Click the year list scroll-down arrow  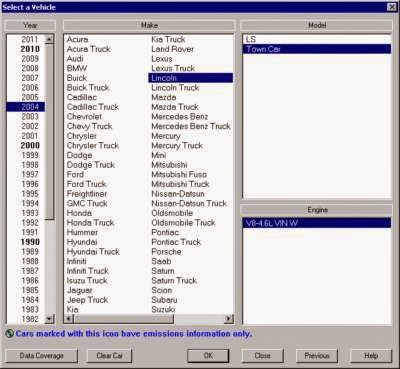pyautogui.click(x=49, y=319)
